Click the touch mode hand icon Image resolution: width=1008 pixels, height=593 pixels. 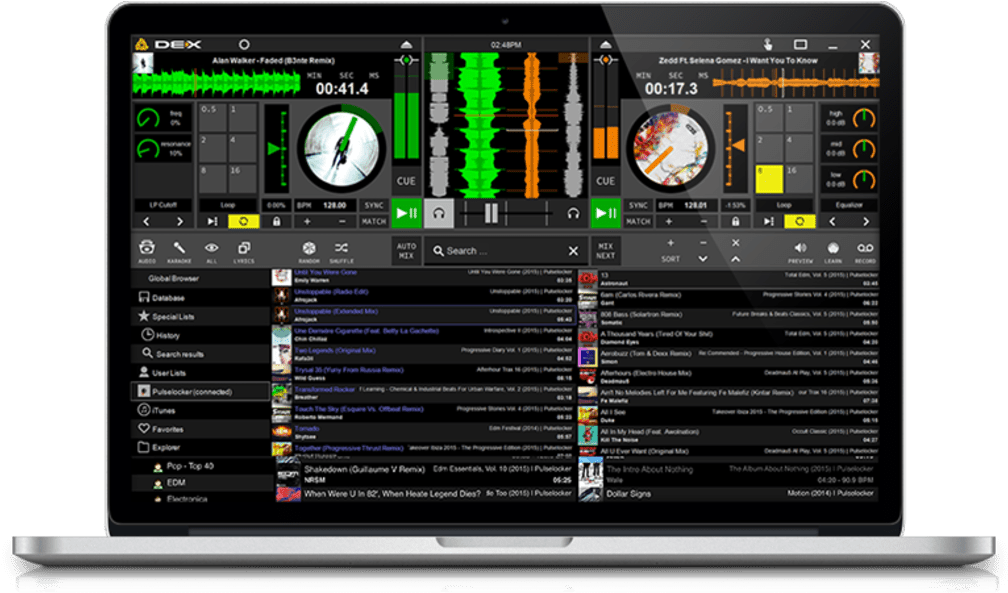tap(768, 44)
